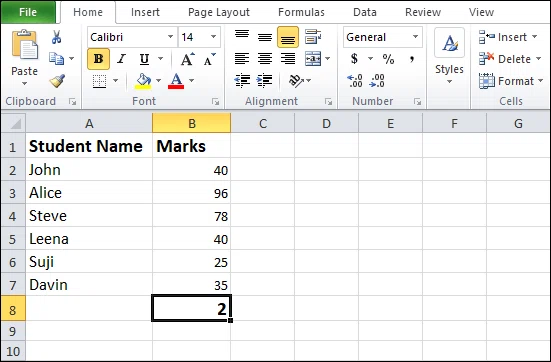Select the Student Name header cell
The image size is (551, 362).
(x=89, y=146)
